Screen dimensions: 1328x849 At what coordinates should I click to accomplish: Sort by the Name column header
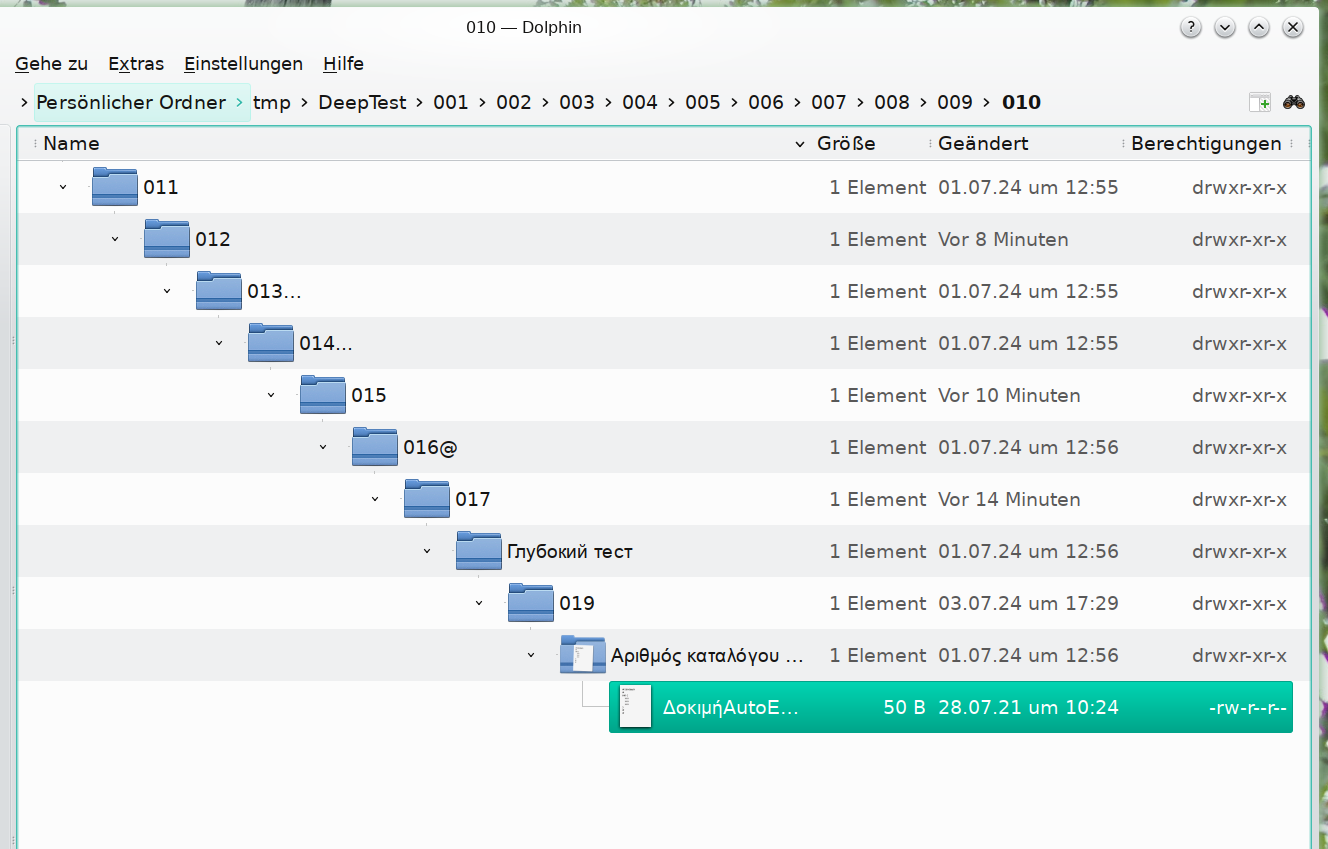[71, 144]
